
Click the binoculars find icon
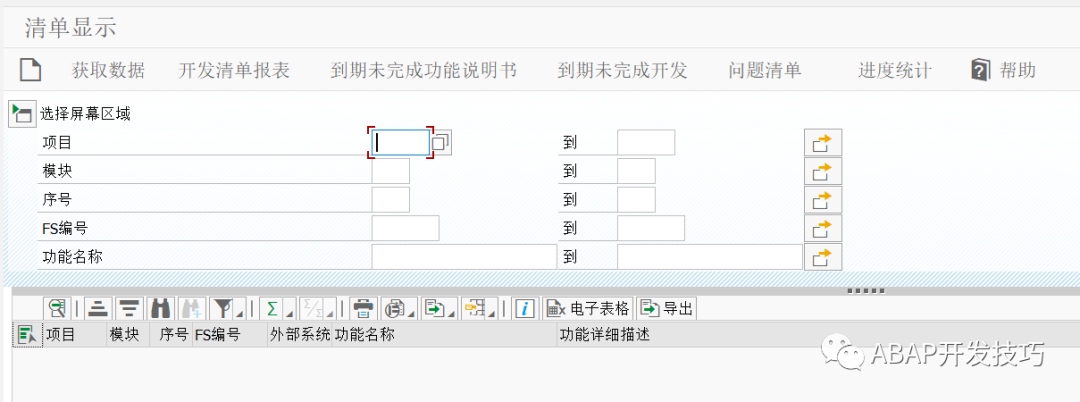160,308
